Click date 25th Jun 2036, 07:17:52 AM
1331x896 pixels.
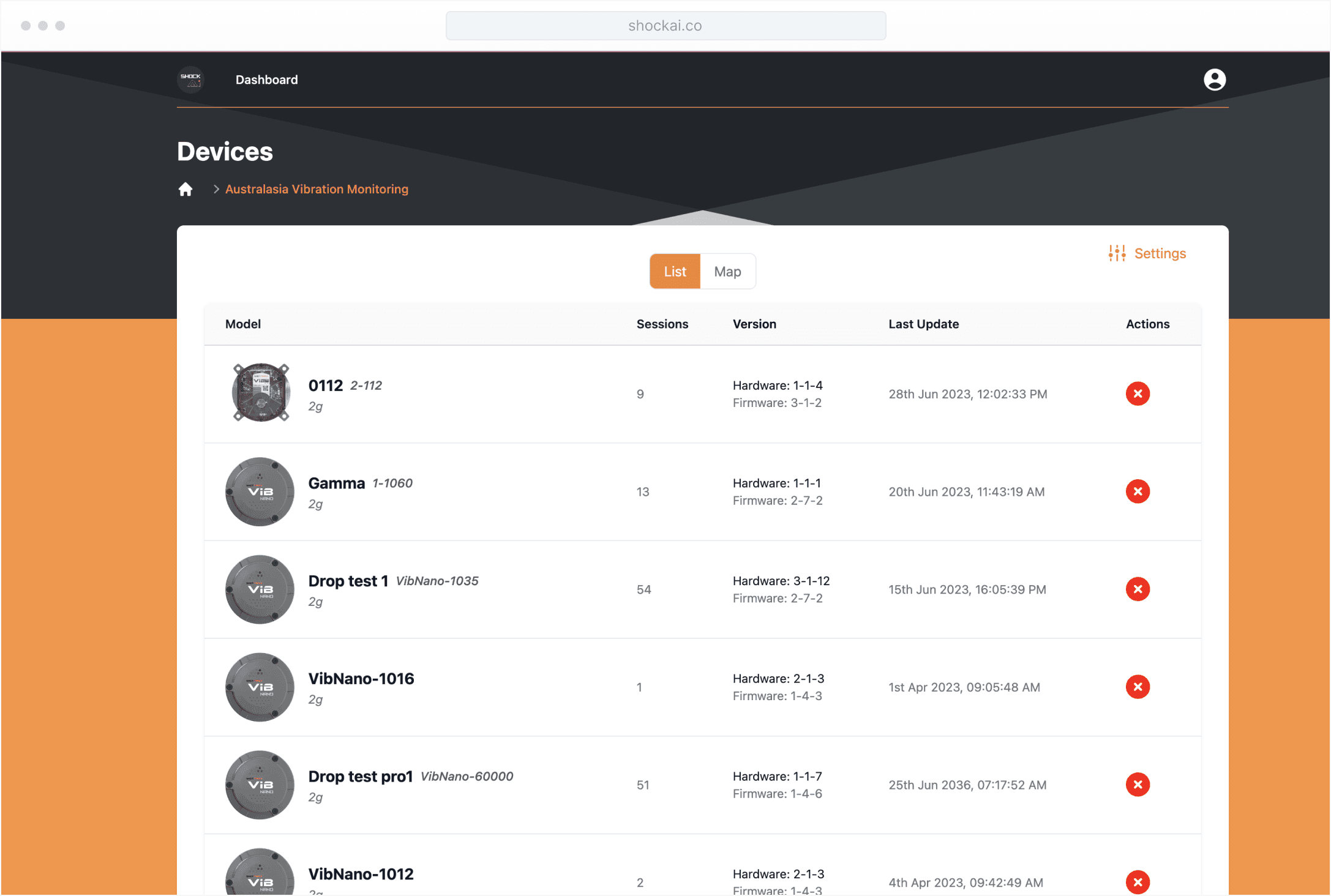(967, 785)
